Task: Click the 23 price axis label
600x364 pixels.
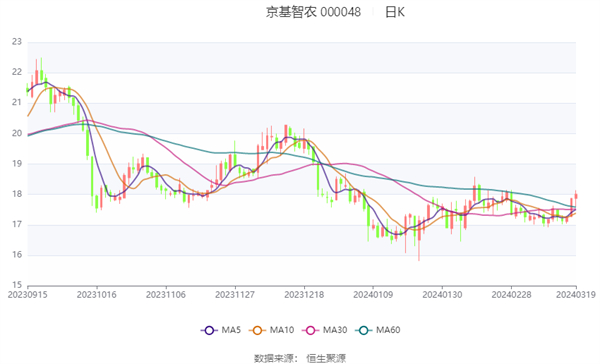Action: pos(17,42)
